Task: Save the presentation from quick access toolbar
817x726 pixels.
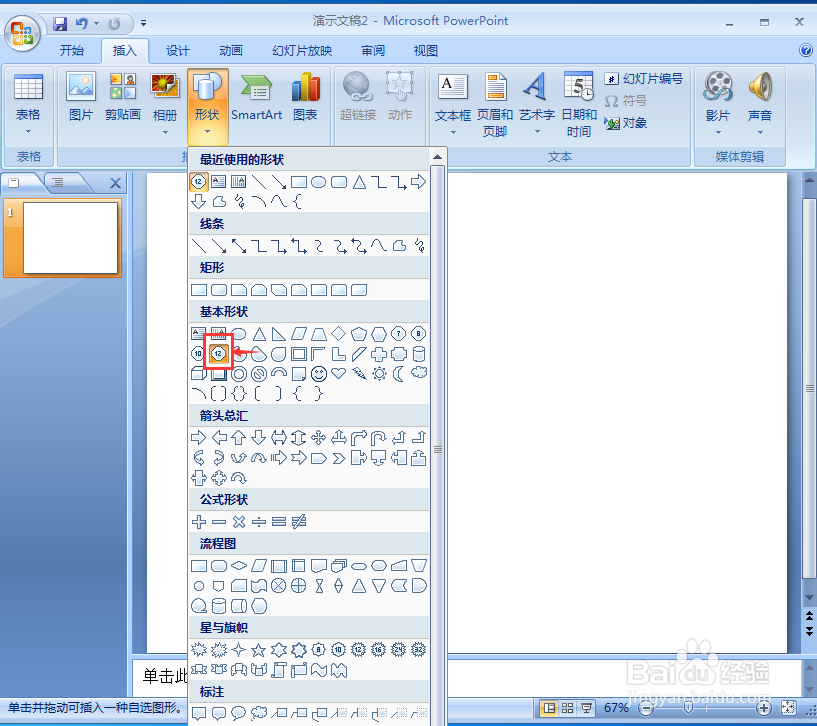Action: tap(60, 23)
